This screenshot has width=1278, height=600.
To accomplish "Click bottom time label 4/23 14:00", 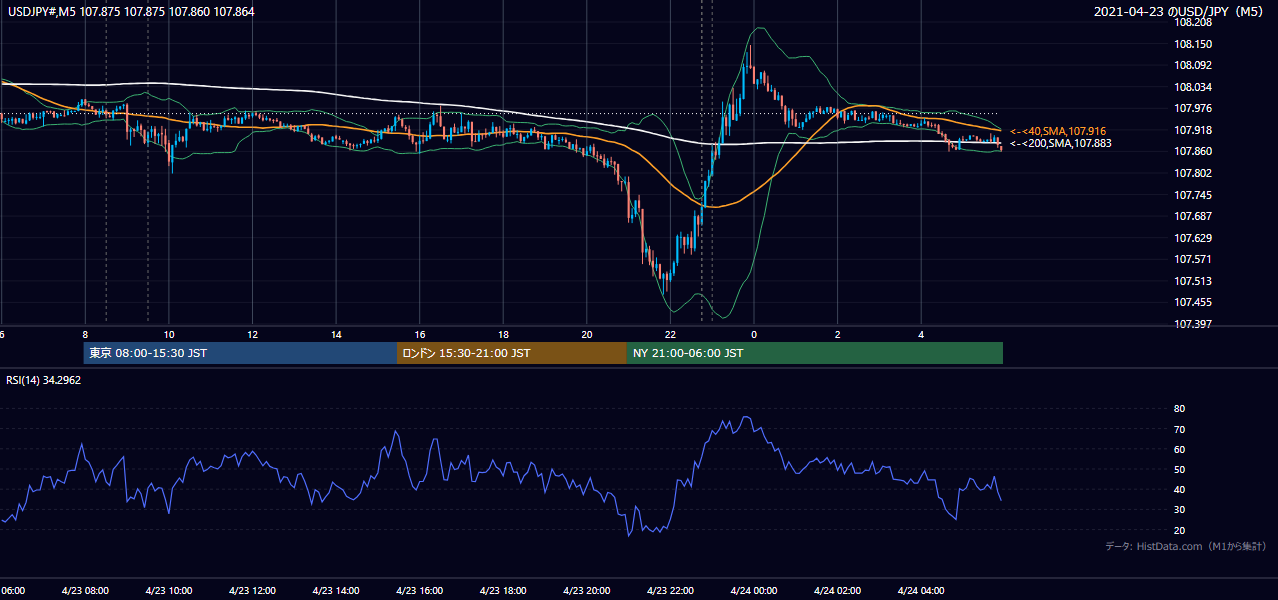I will (x=336, y=590).
